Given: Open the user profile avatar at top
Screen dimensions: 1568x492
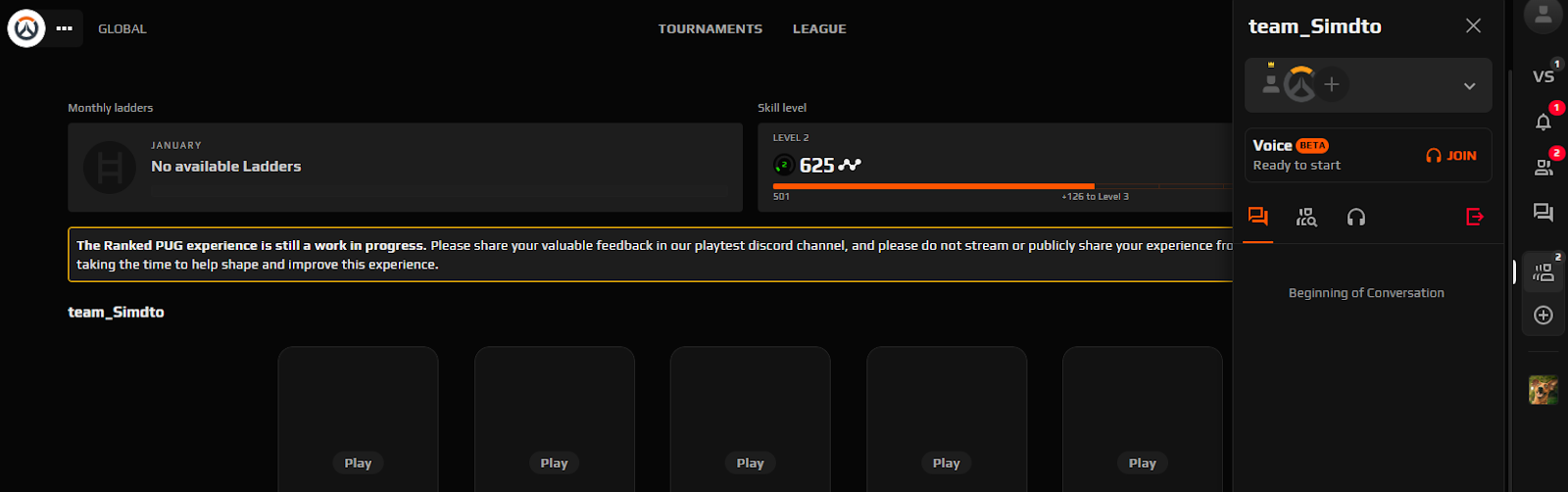Looking at the screenshot, I should click(1543, 14).
